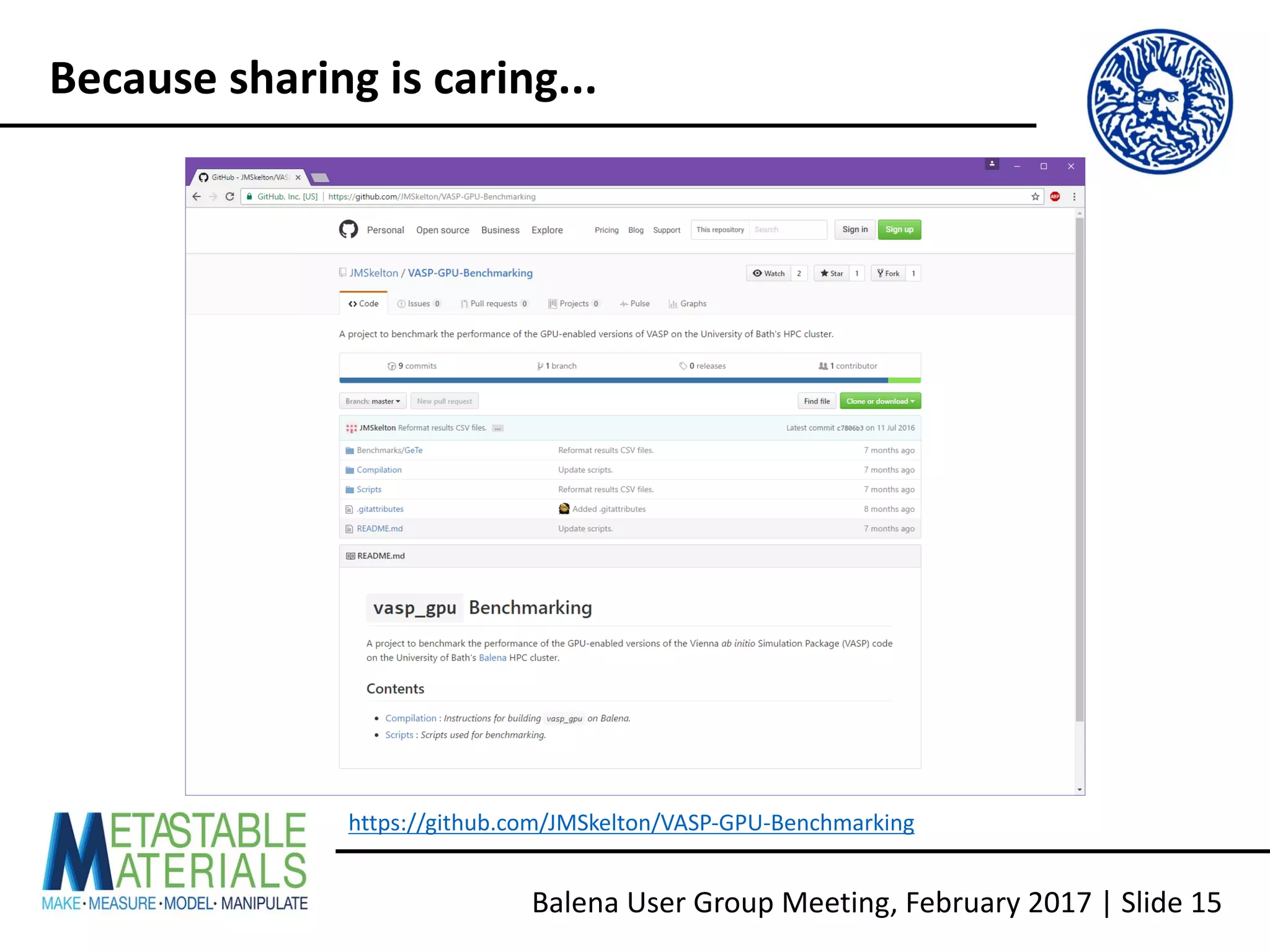Click the watchers count 2
This screenshot has height=952, width=1270.
pyautogui.click(x=799, y=273)
